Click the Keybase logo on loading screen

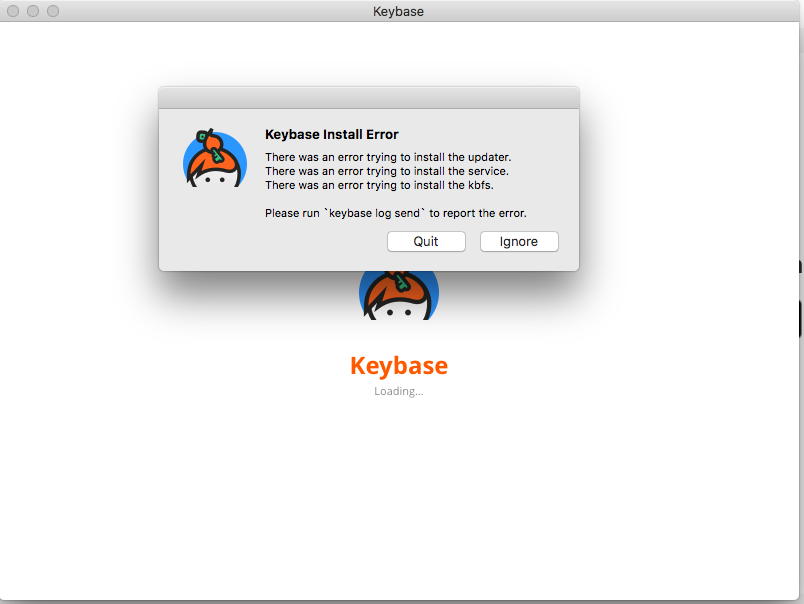[x=399, y=295]
